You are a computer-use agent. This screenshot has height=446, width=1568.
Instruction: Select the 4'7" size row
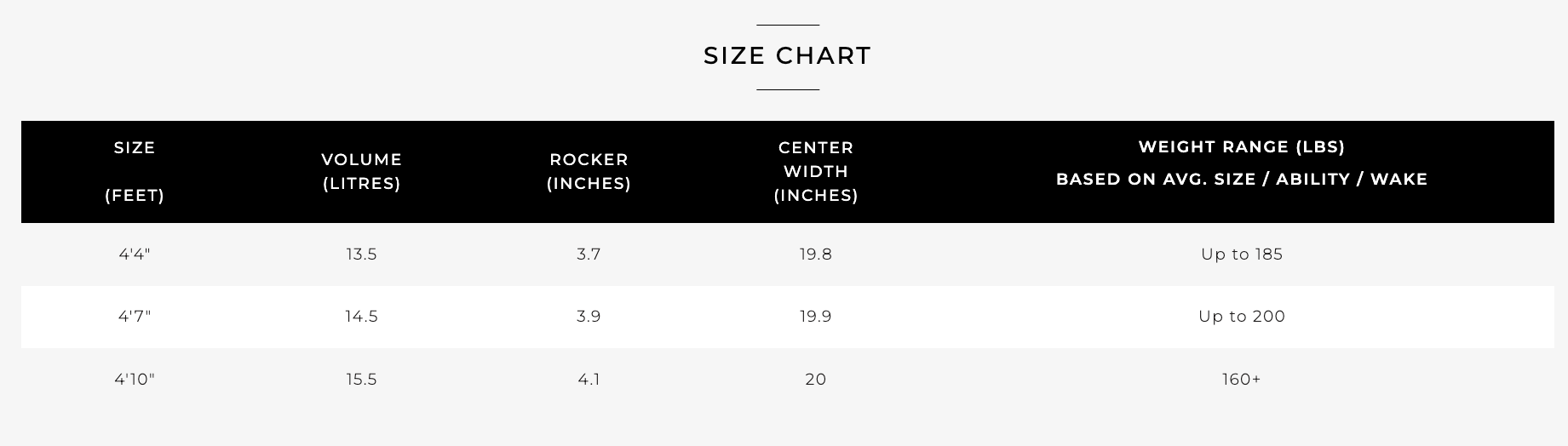click(787, 317)
